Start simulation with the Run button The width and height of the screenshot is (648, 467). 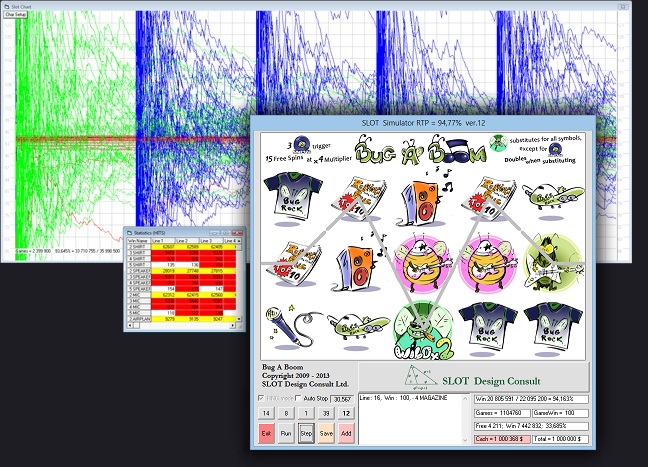click(286, 434)
